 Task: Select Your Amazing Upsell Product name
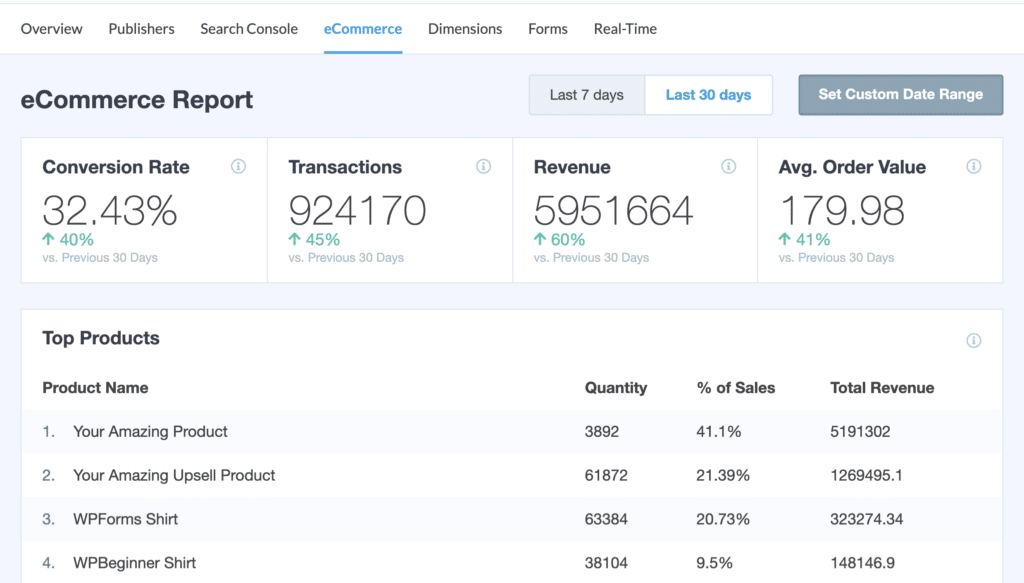click(x=174, y=475)
